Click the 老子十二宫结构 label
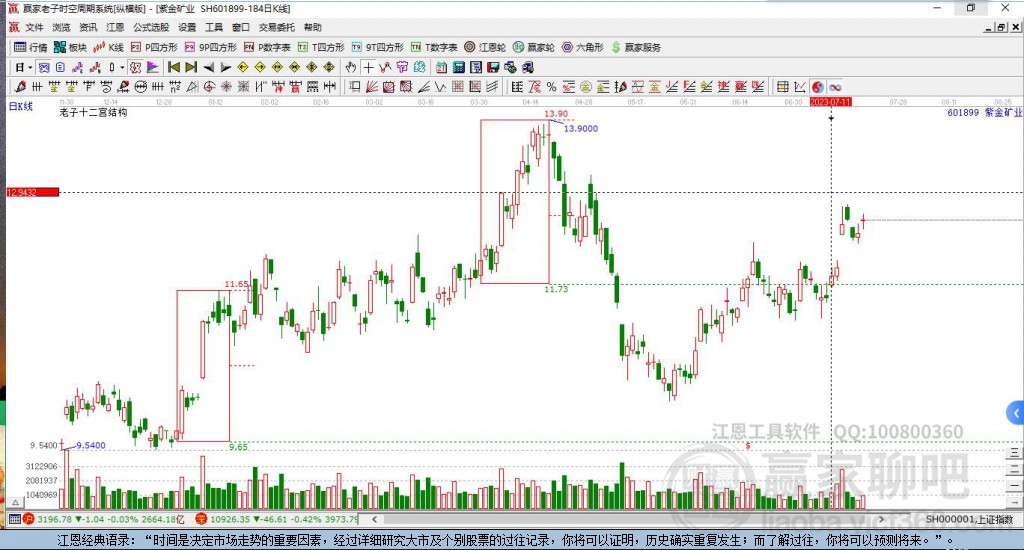Image resolution: width=1024 pixels, height=550 pixels. (93, 112)
